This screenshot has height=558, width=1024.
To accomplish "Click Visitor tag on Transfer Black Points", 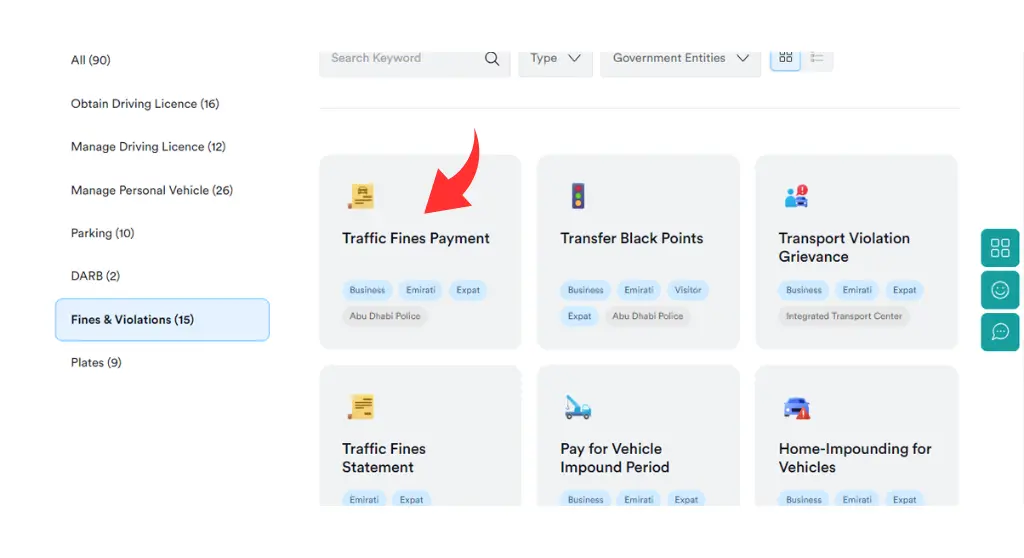I will click(x=688, y=290).
